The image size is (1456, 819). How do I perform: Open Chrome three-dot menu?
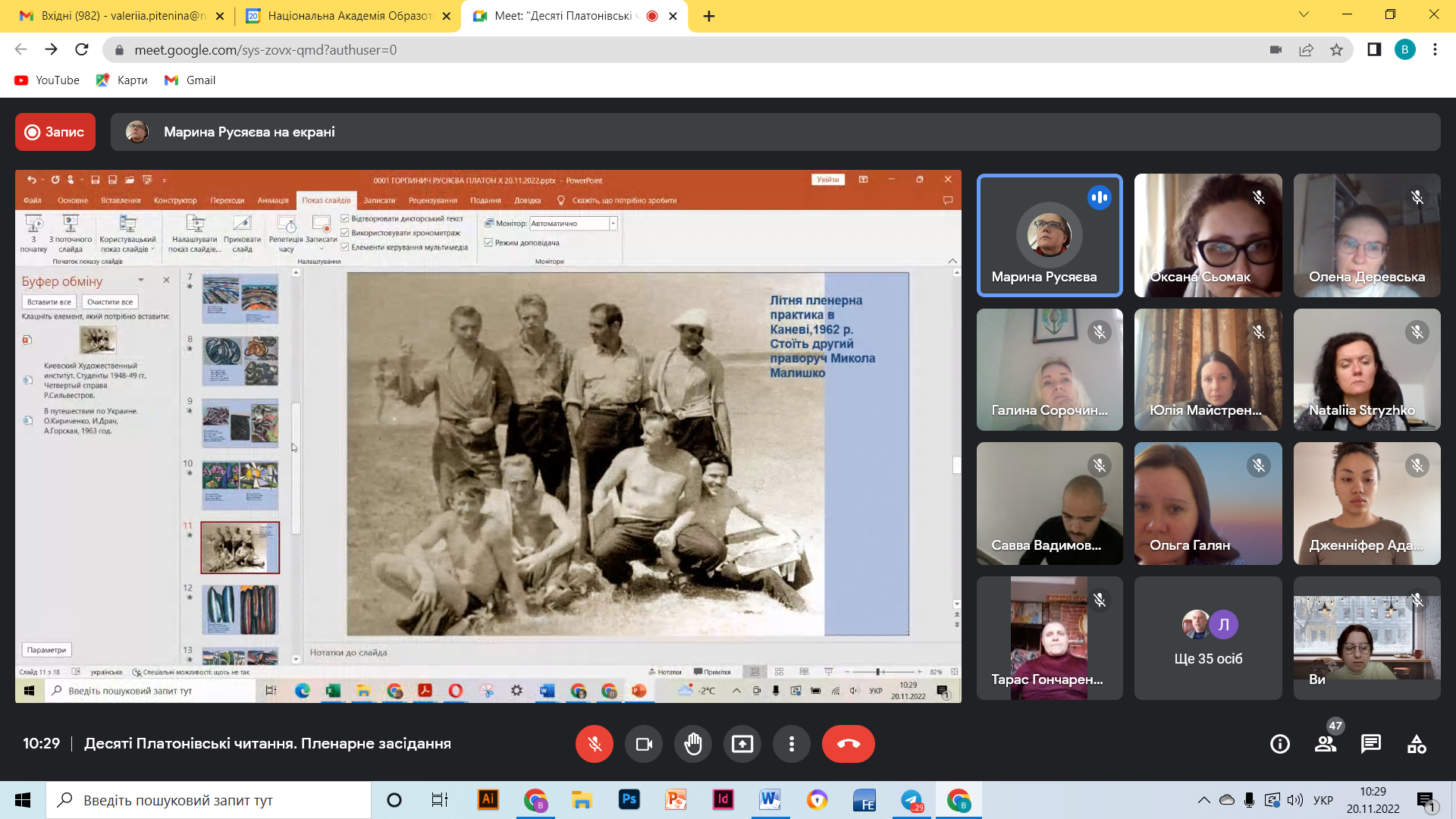[1435, 50]
